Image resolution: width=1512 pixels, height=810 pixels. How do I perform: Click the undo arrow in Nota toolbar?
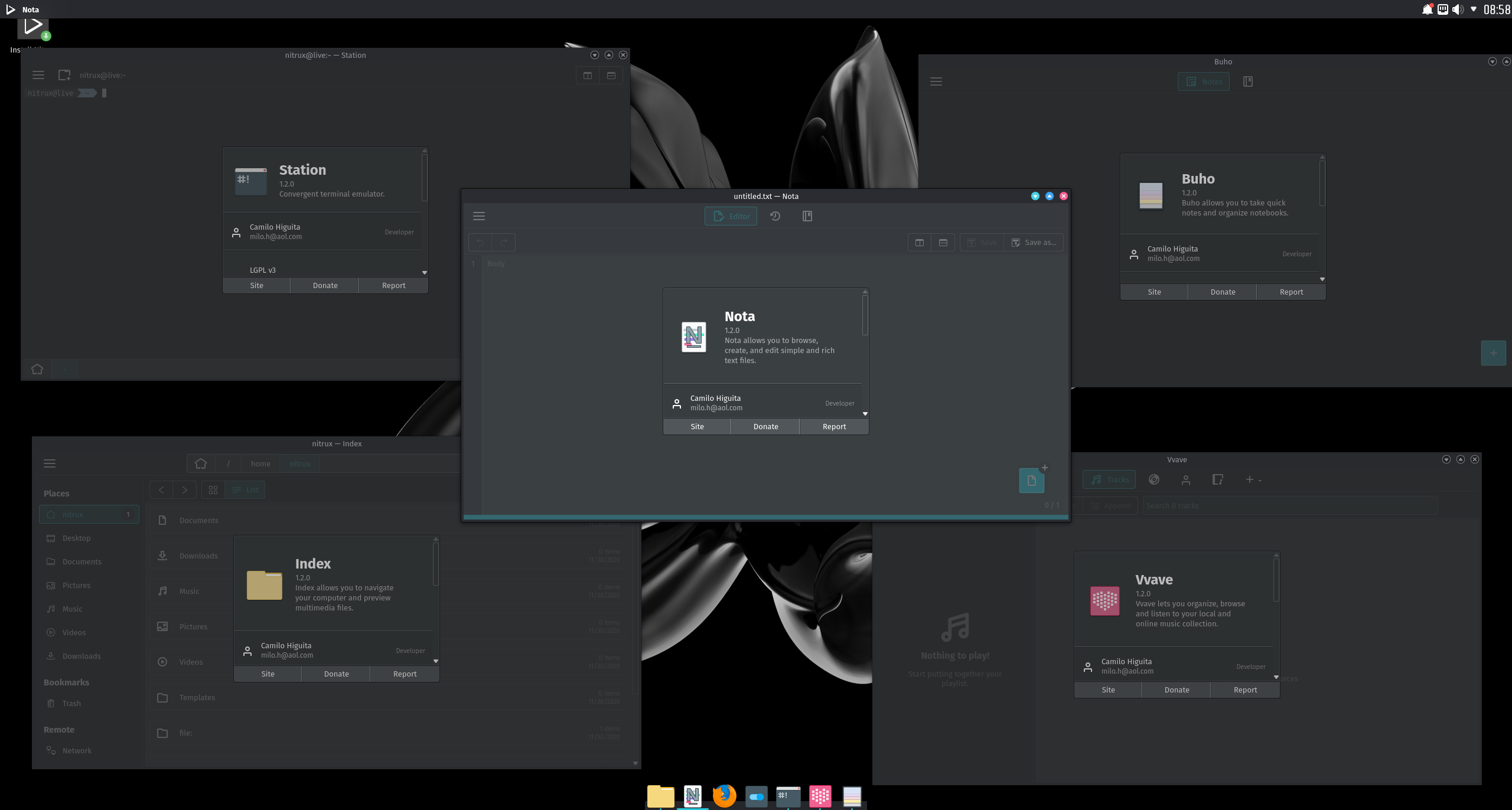480,242
